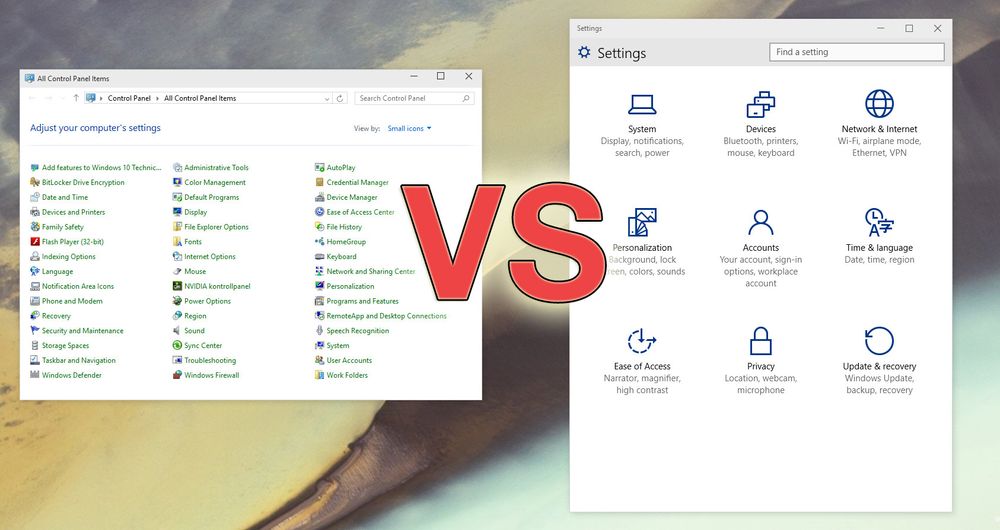Open File Explorer Options link
This screenshot has width=1000, height=530.
(x=216, y=227)
